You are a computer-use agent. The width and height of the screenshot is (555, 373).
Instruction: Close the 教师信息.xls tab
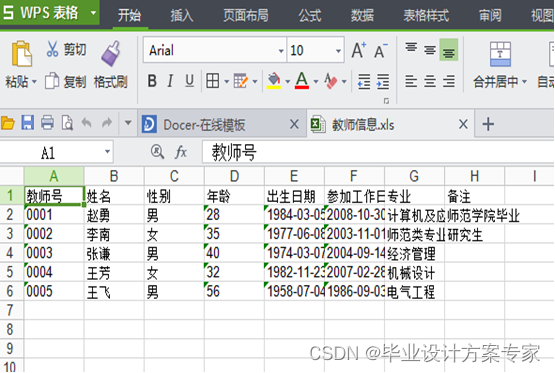point(463,124)
